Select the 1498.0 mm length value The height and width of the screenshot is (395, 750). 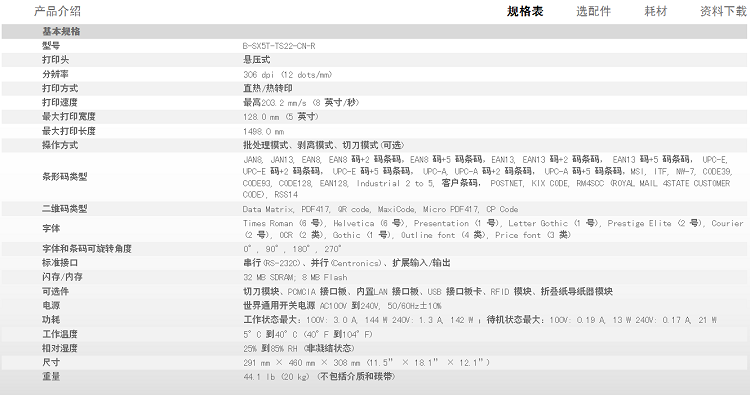click(x=264, y=131)
